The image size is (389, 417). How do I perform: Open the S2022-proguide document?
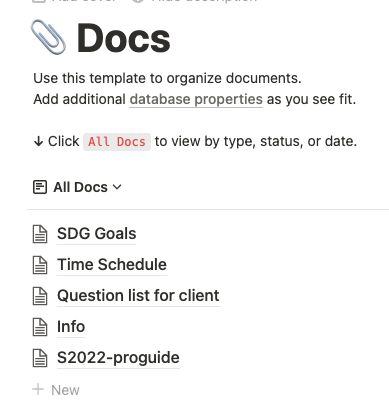pos(118,358)
